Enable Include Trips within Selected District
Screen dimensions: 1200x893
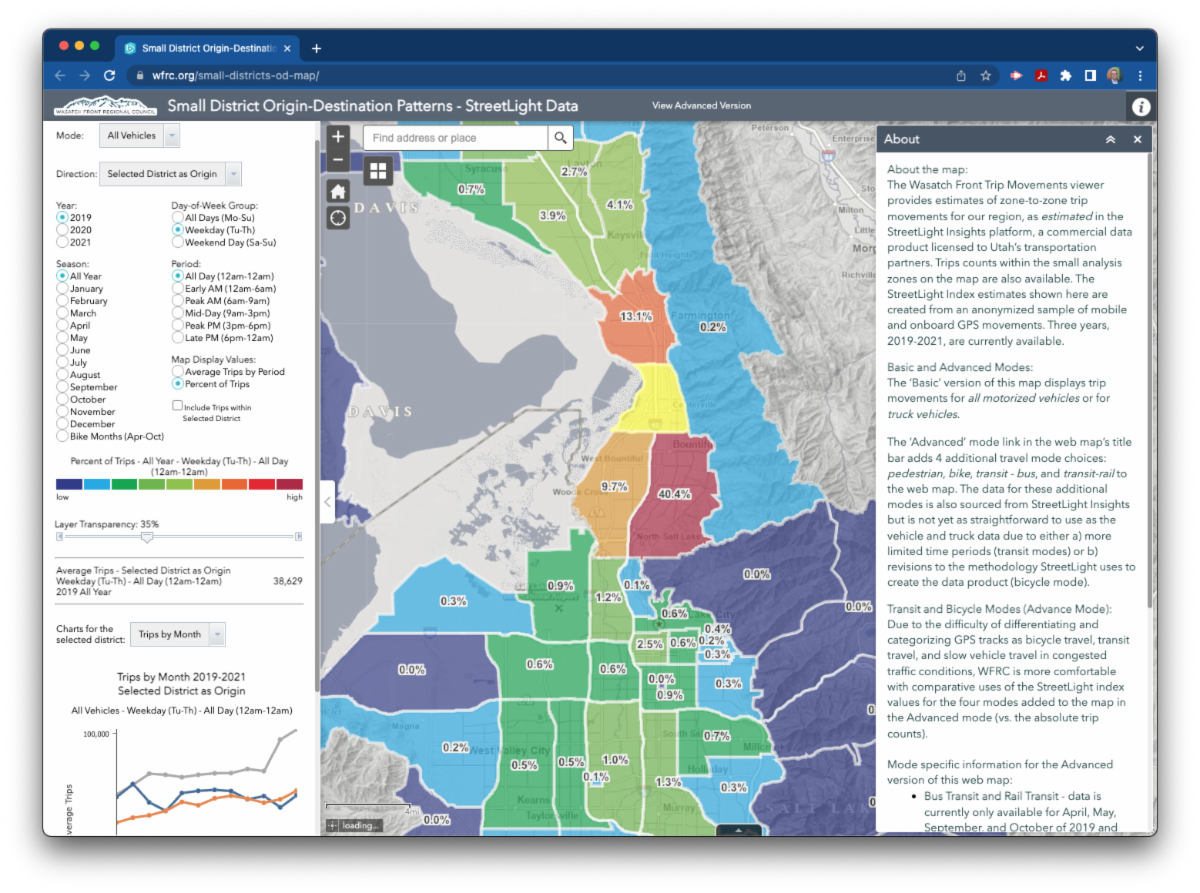coord(177,406)
